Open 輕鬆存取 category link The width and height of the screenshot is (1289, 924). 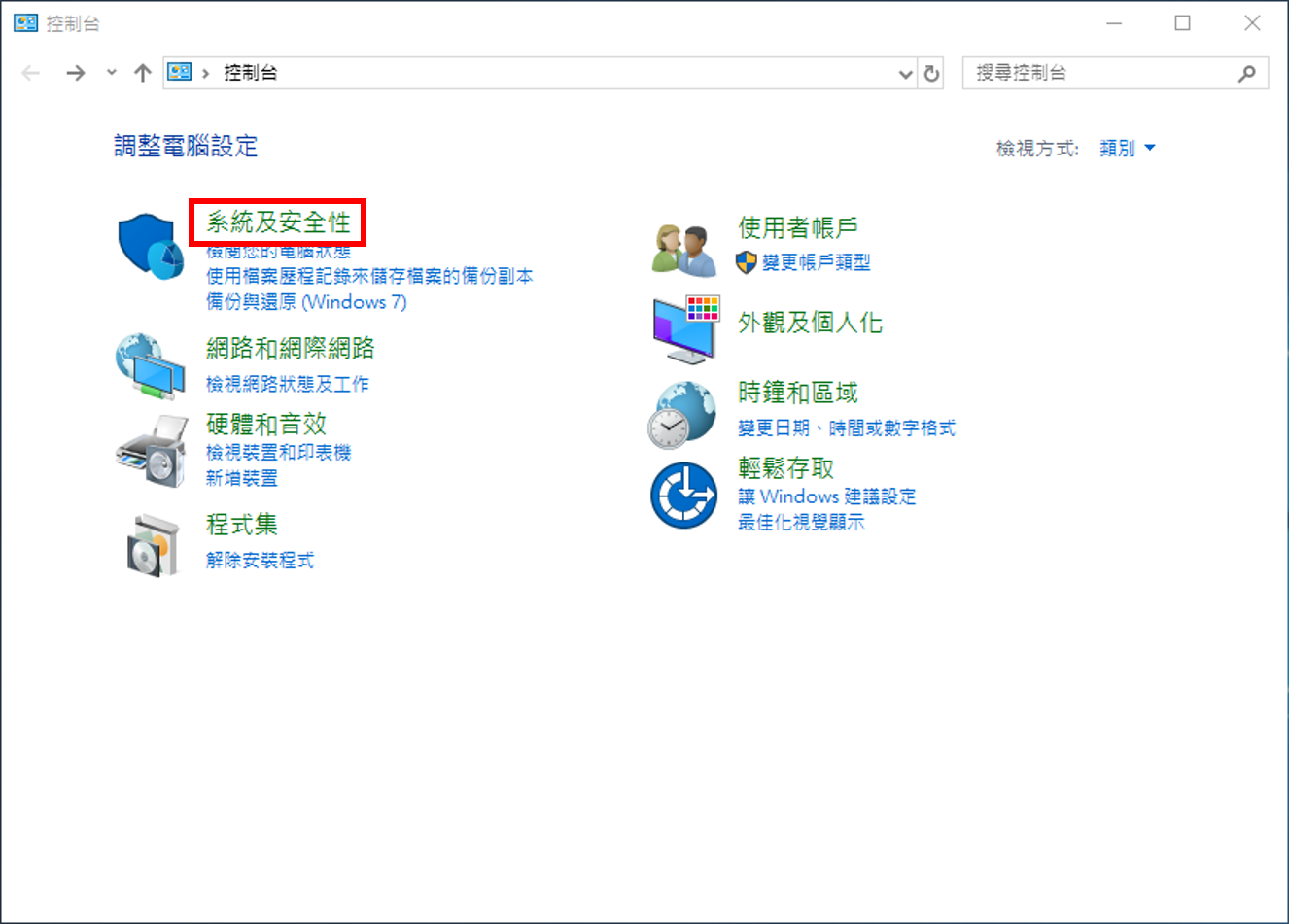pyautogui.click(x=786, y=468)
